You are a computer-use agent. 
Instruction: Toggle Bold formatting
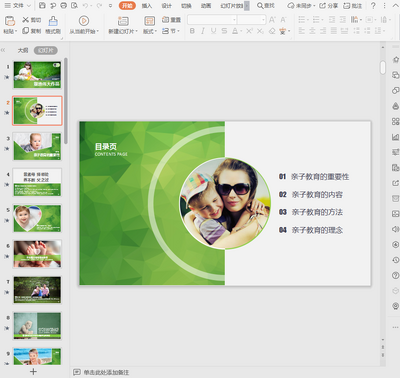tap(192, 31)
